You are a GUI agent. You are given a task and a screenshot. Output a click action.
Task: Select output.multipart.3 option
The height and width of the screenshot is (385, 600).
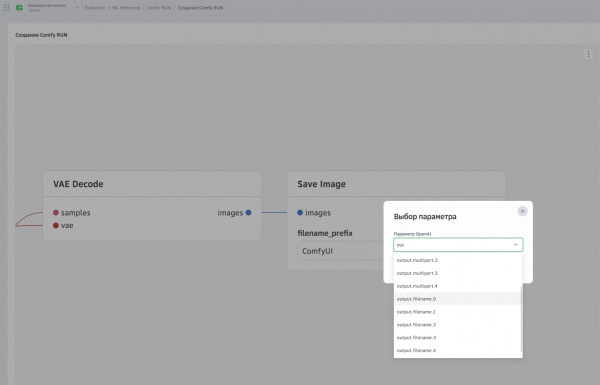(458, 273)
